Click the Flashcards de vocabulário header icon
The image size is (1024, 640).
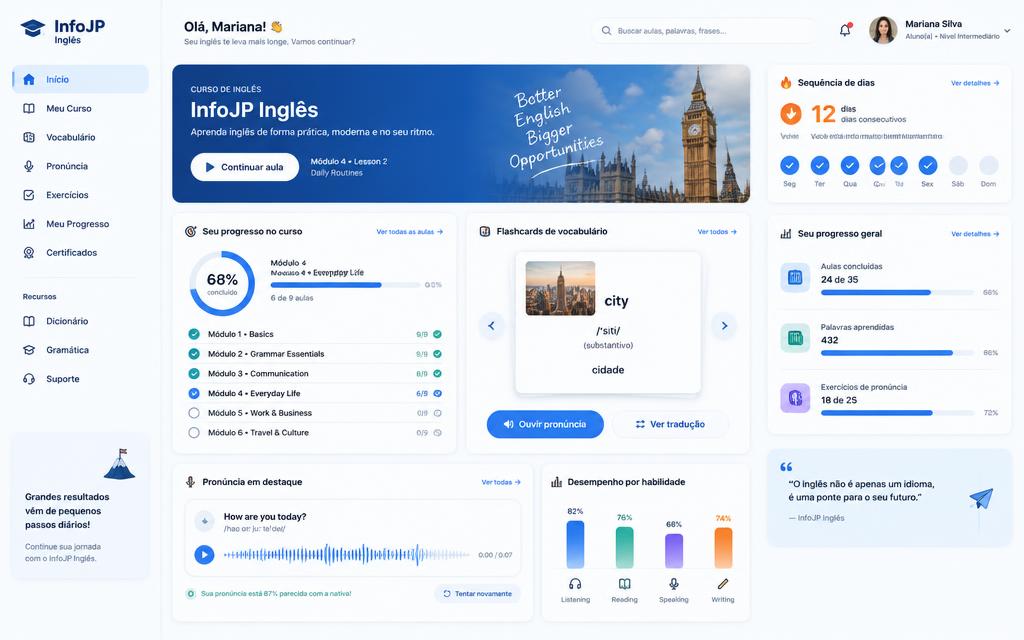point(485,231)
